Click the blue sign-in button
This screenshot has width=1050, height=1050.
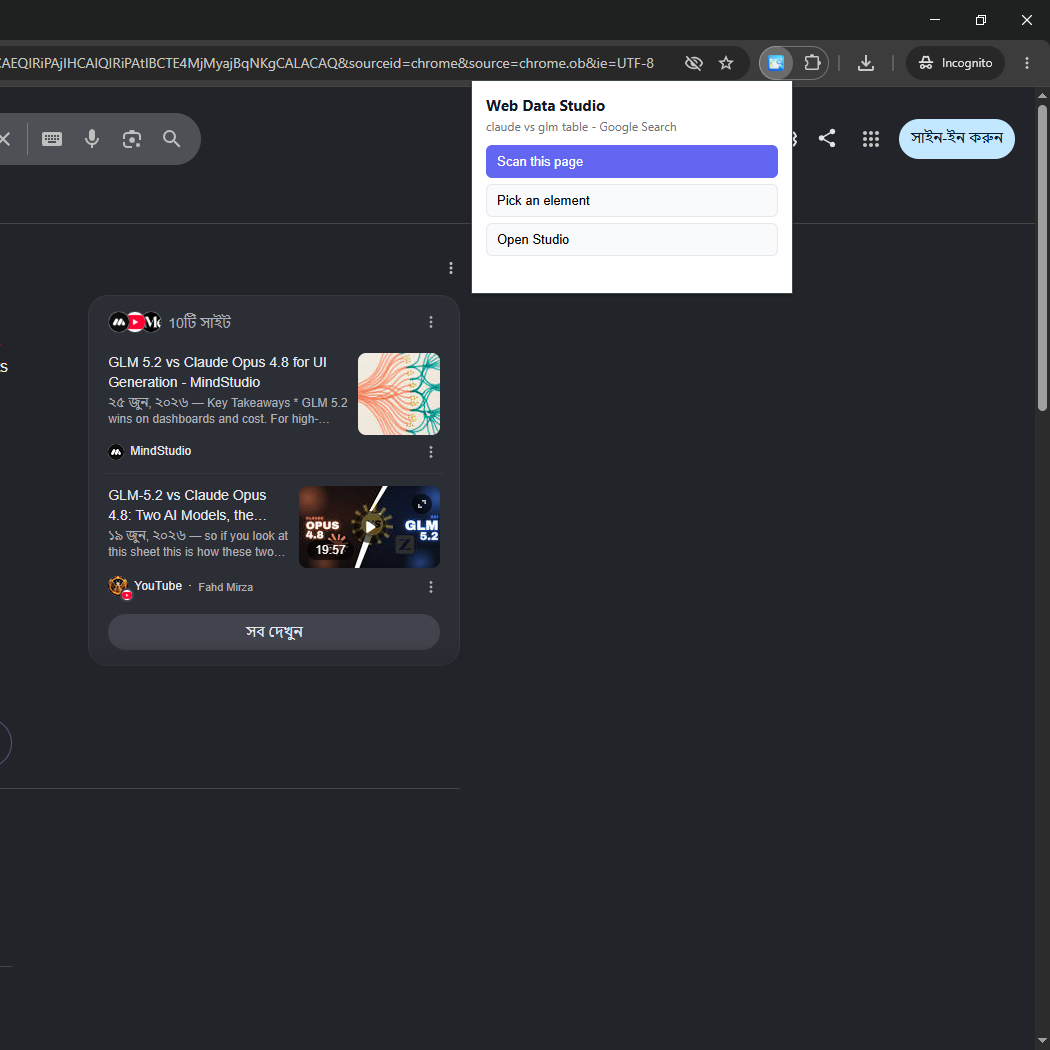click(956, 139)
